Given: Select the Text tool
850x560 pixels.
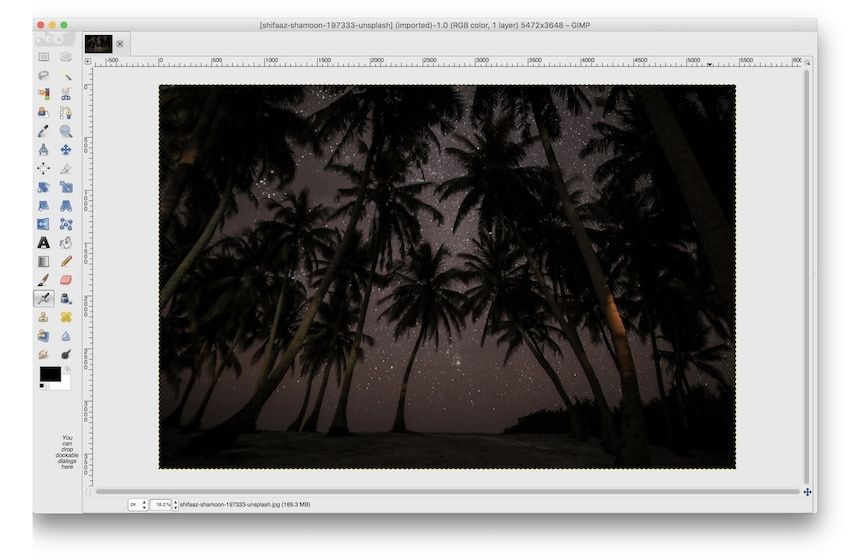Looking at the screenshot, I should [43, 243].
